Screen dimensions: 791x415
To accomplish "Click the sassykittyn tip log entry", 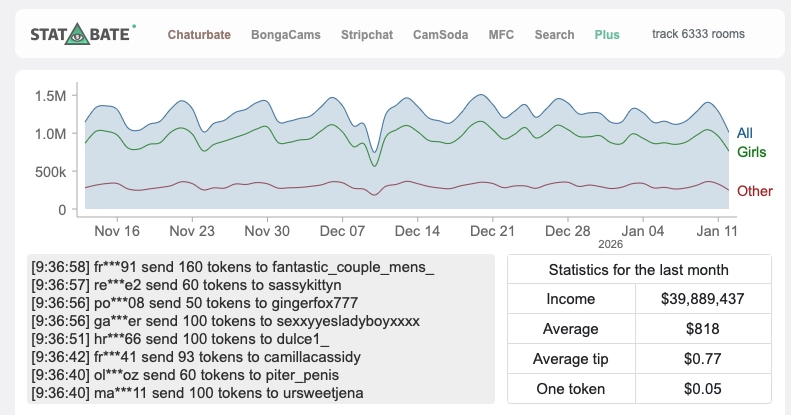I will [x=186, y=285].
